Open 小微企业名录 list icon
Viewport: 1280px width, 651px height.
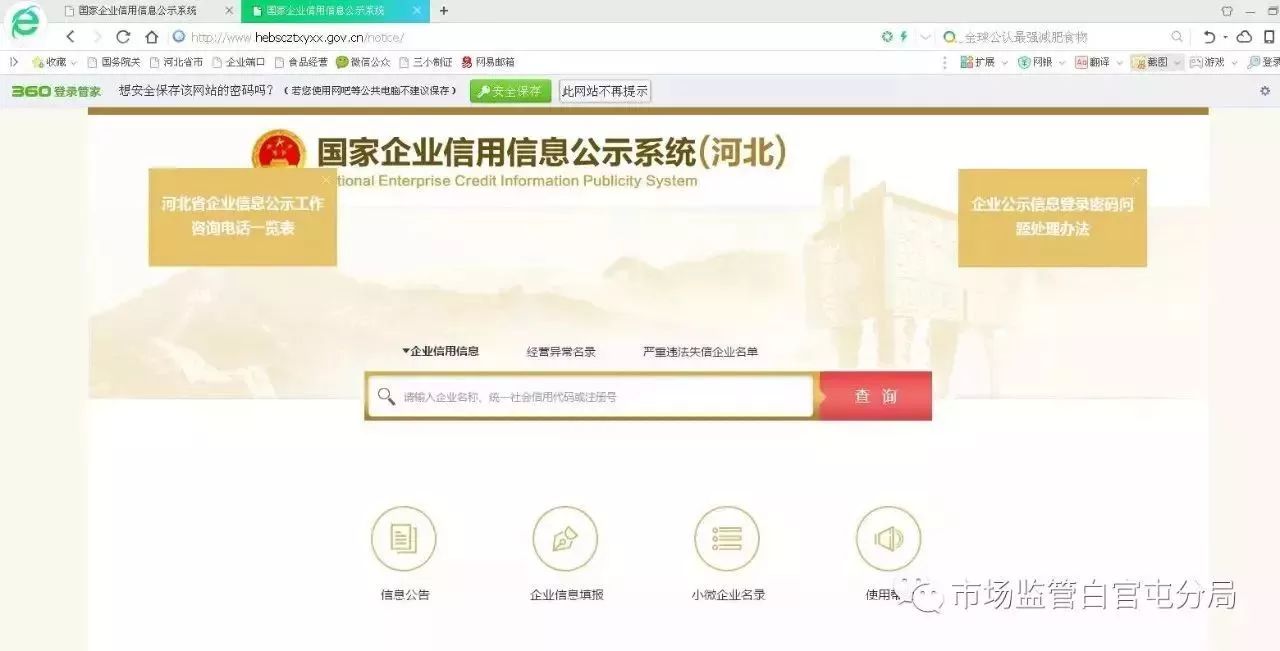[727, 539]
